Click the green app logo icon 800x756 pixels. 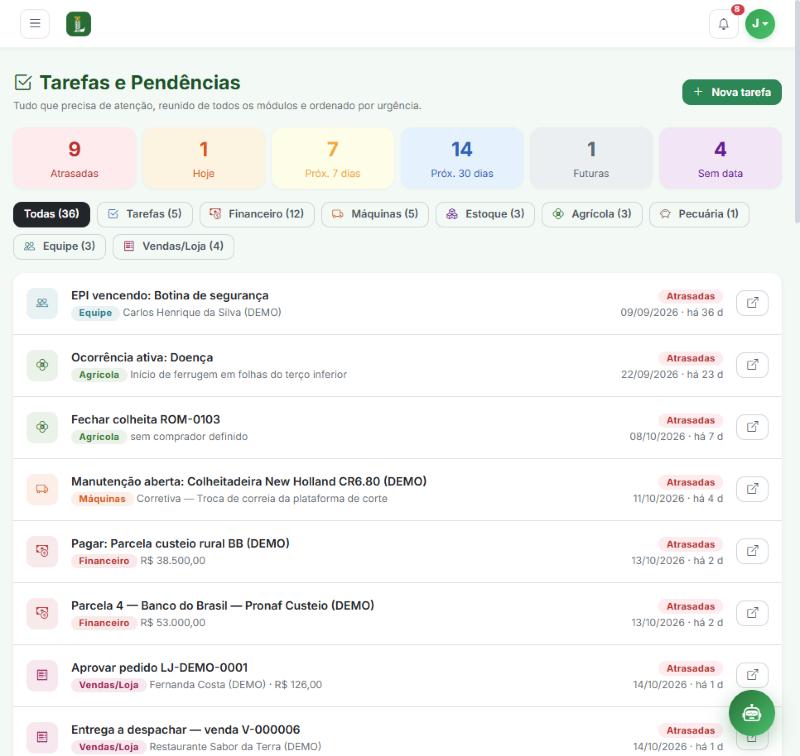click(x=79, y=24)
